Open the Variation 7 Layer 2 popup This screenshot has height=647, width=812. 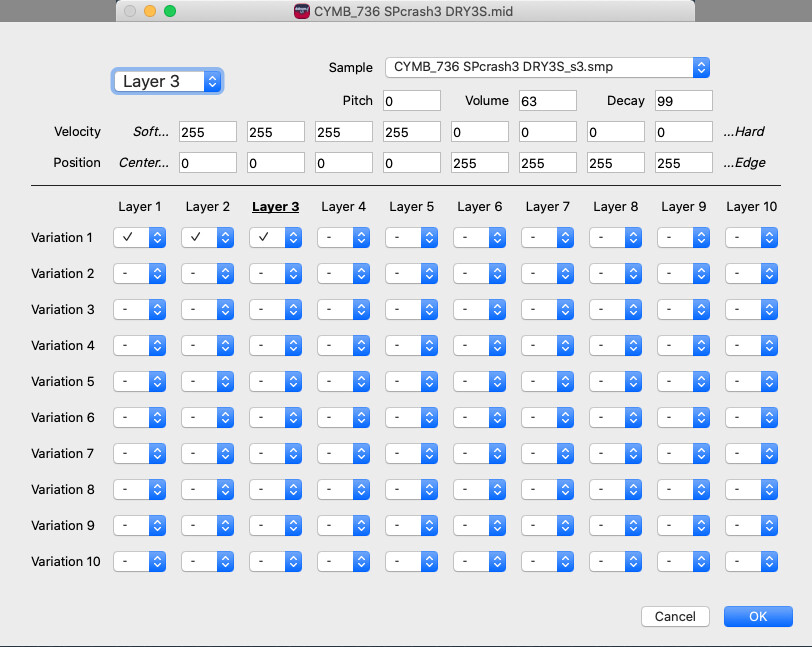(208, 453)
